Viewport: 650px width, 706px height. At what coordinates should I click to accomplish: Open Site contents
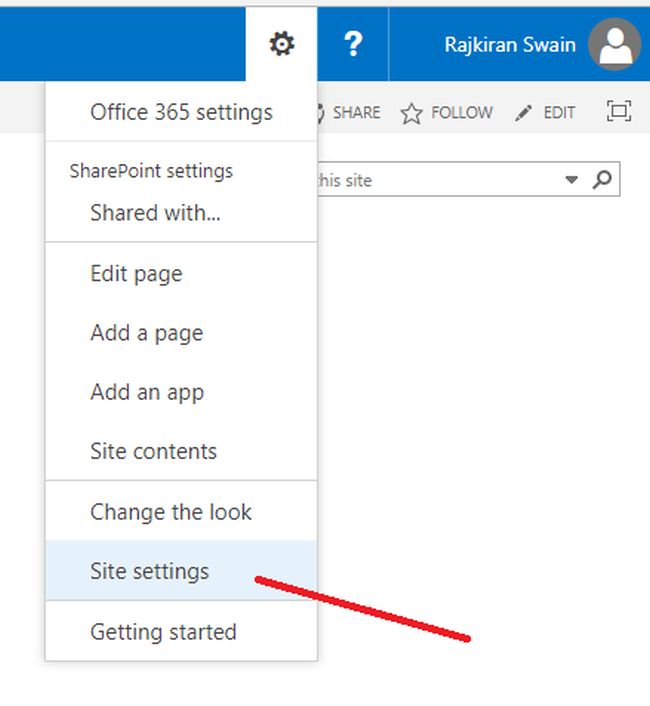point(181,451)
